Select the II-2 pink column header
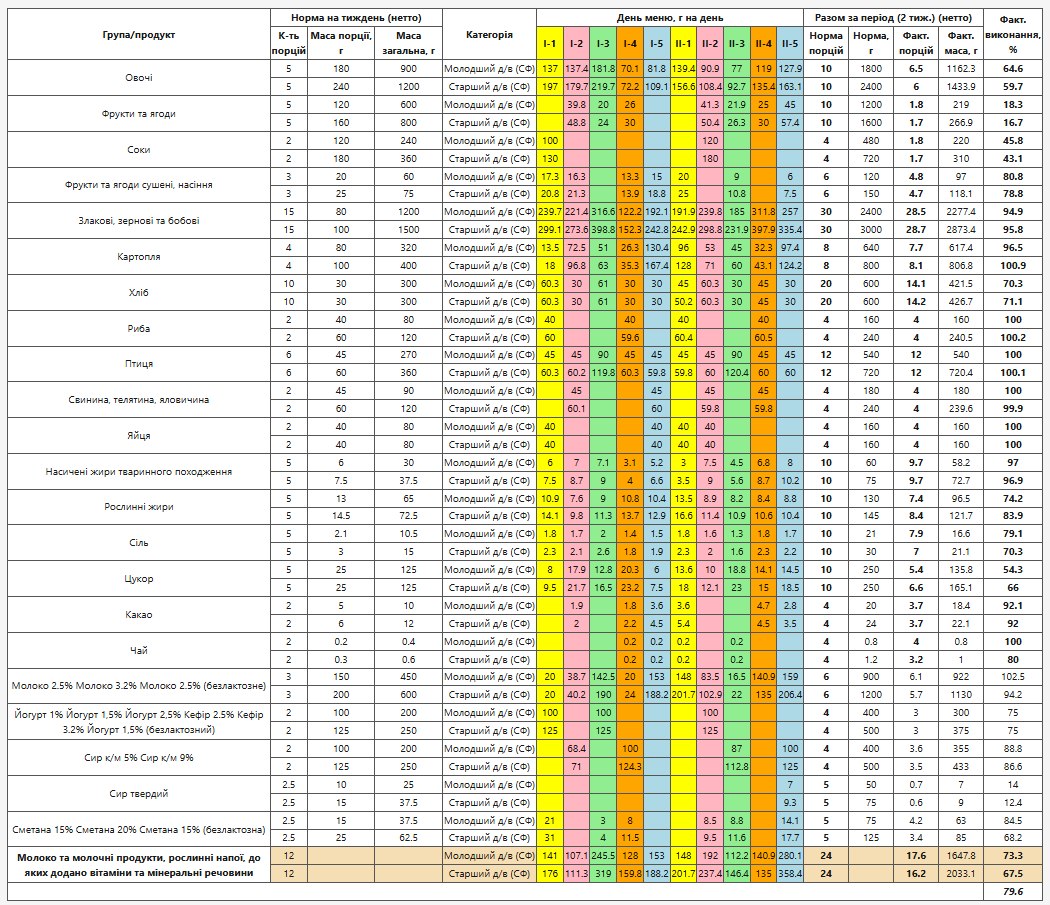1050x905 pixels. pyautogui.click(x=710, y=44)
